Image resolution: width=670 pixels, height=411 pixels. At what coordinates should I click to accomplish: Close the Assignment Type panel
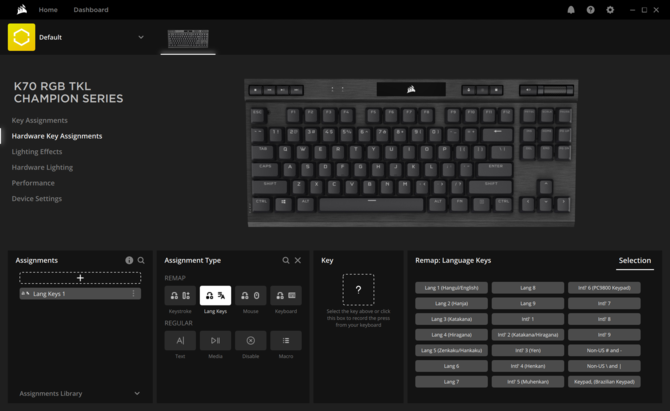(x=298, y=260)
